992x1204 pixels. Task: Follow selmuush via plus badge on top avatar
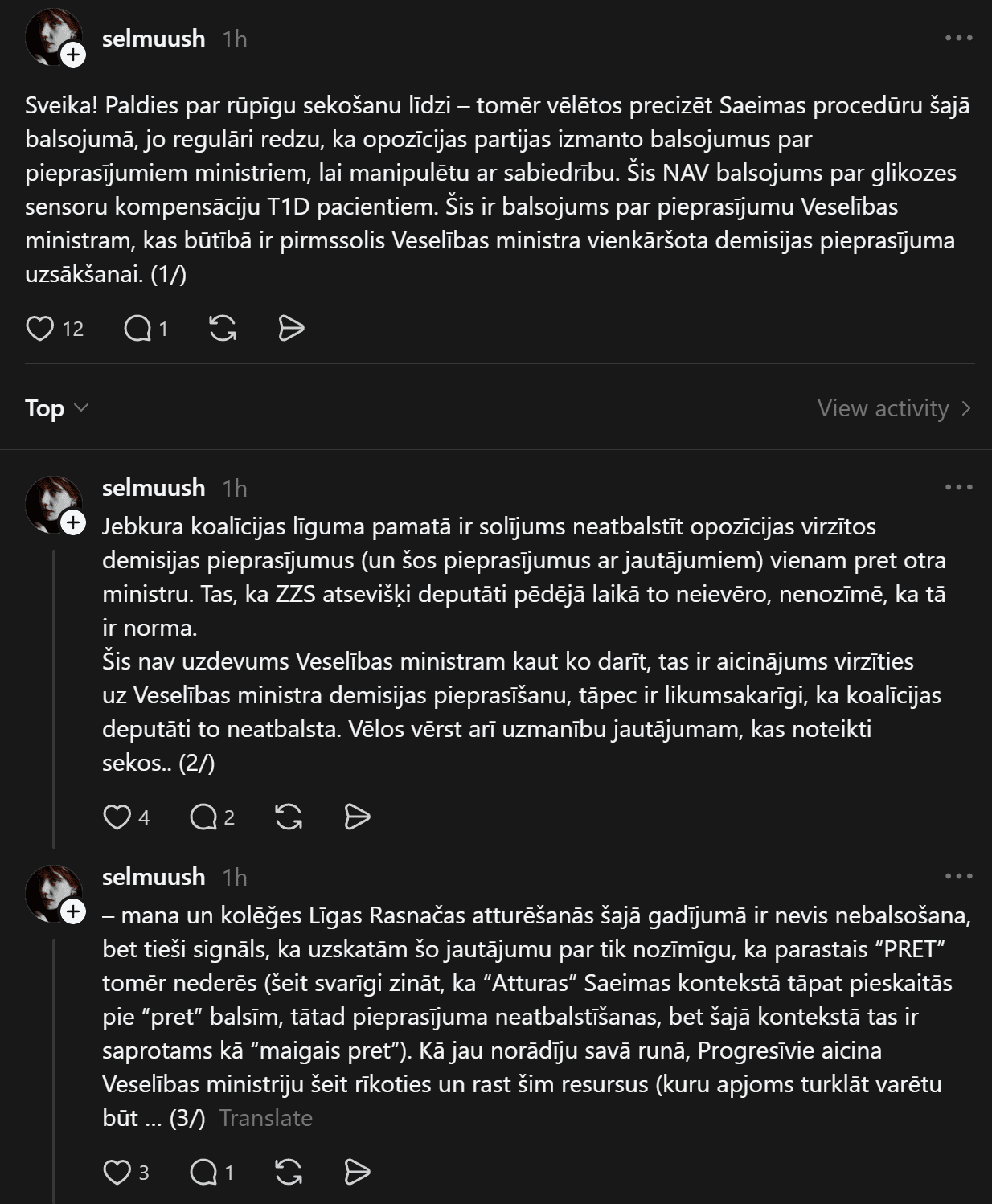[x=73, y=55]
